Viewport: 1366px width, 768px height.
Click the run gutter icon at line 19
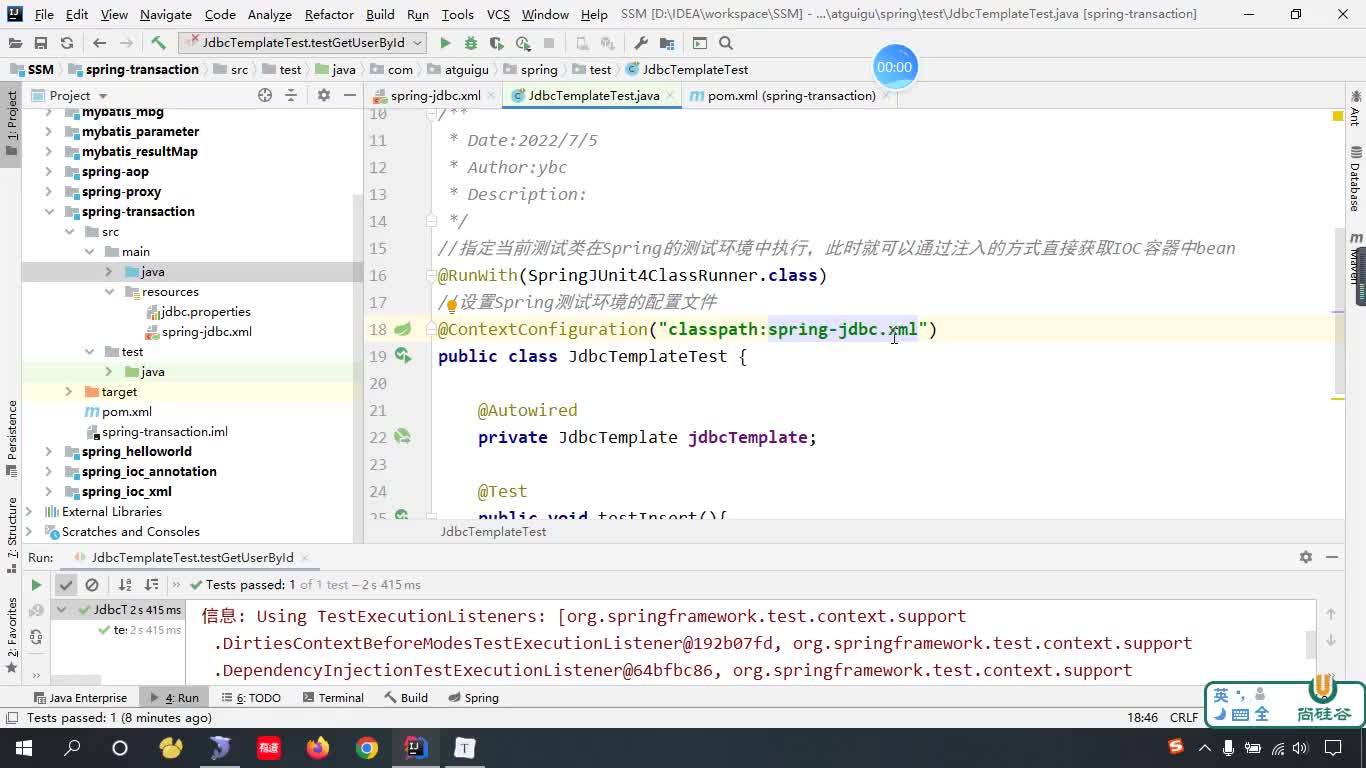[403, 356]
